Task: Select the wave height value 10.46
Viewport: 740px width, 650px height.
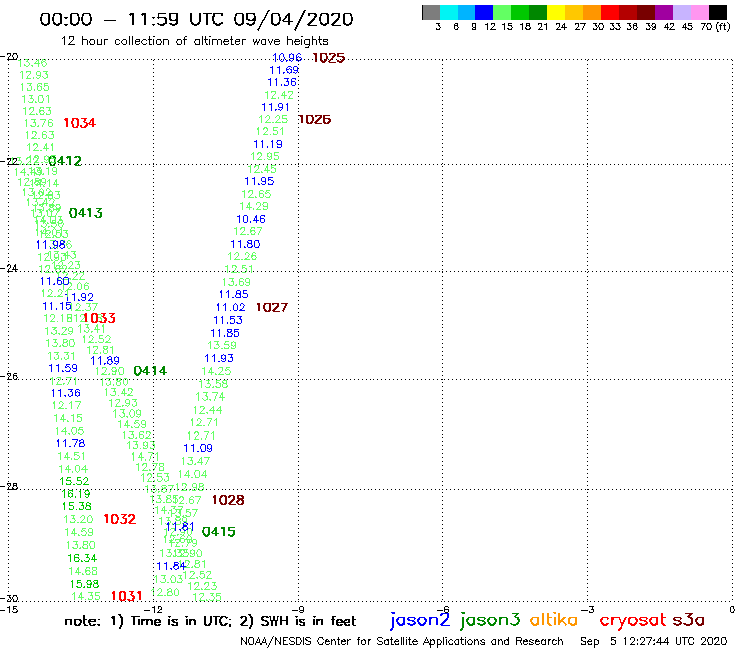Action: 251,219
